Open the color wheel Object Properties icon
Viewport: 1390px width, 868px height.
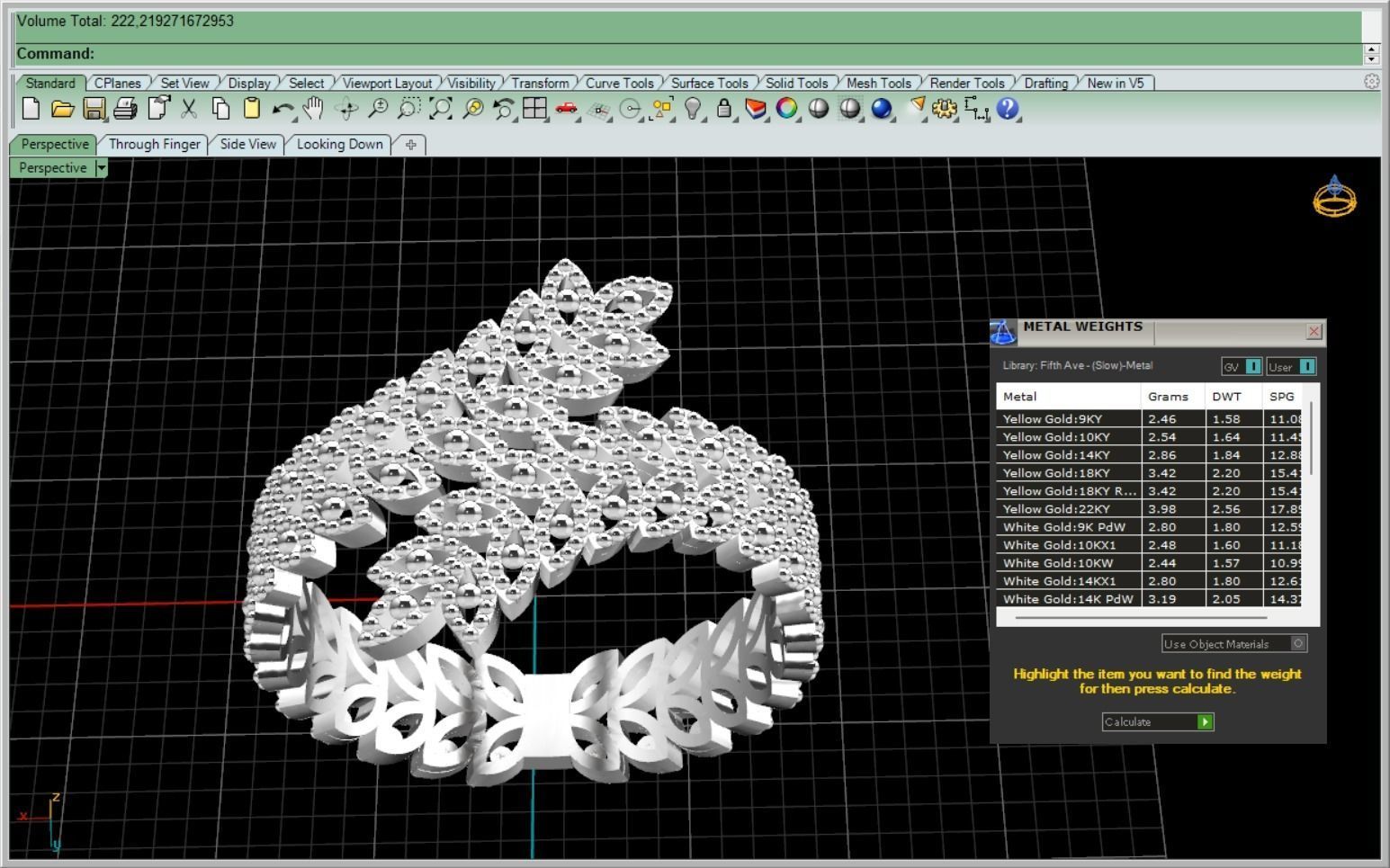787,109
